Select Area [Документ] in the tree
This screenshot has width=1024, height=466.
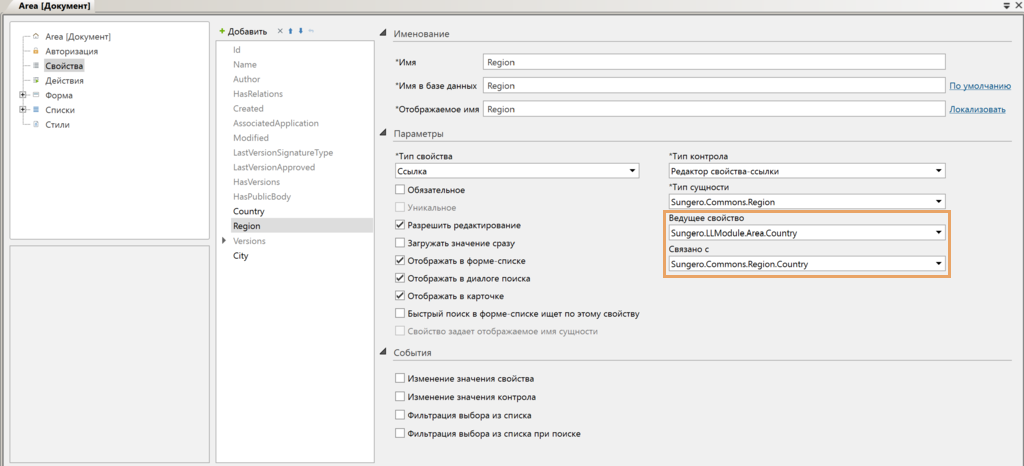click(78, 37)
